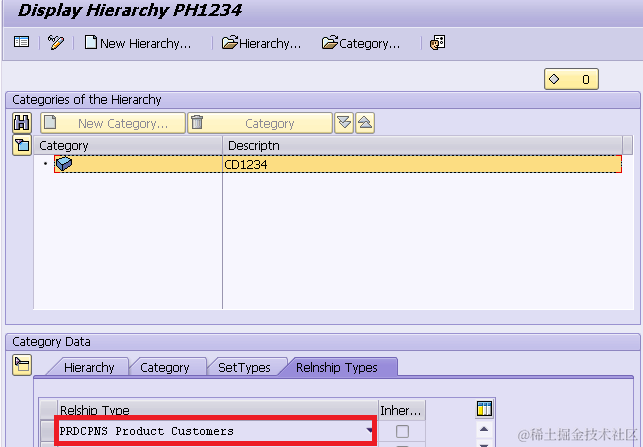Select the blue cube category node

point(64,164)
